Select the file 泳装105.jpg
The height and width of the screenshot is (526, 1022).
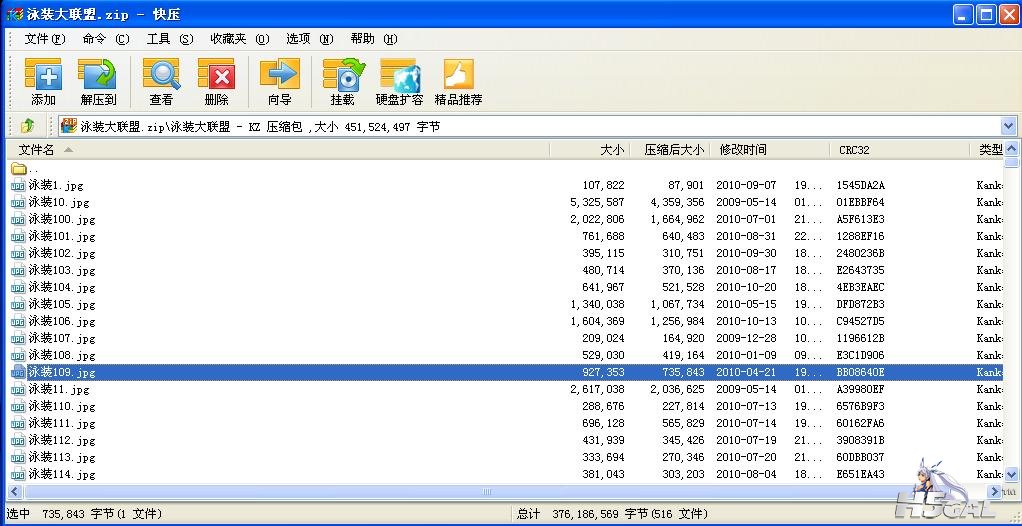[61, 304]
